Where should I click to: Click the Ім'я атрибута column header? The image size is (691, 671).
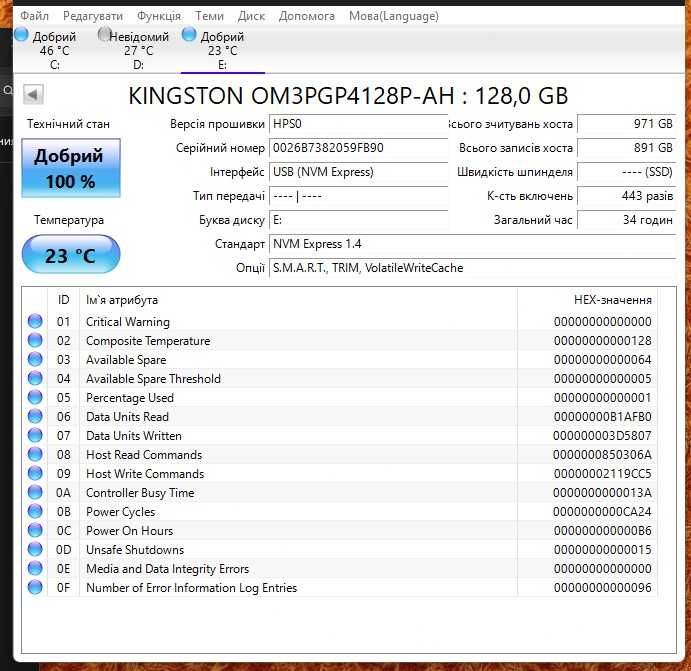[x=298, y=300]
